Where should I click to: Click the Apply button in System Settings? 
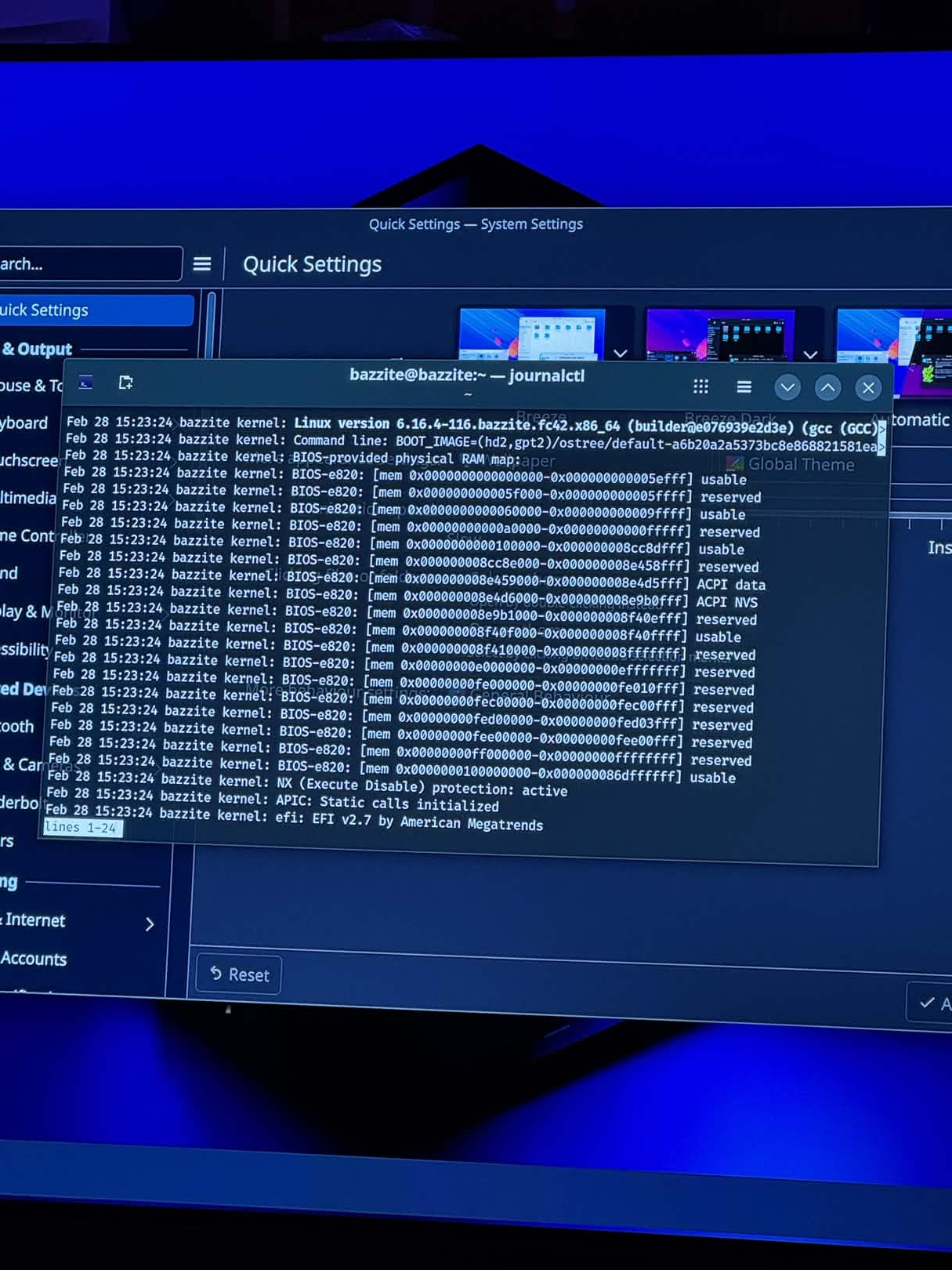pos(931,1003)
